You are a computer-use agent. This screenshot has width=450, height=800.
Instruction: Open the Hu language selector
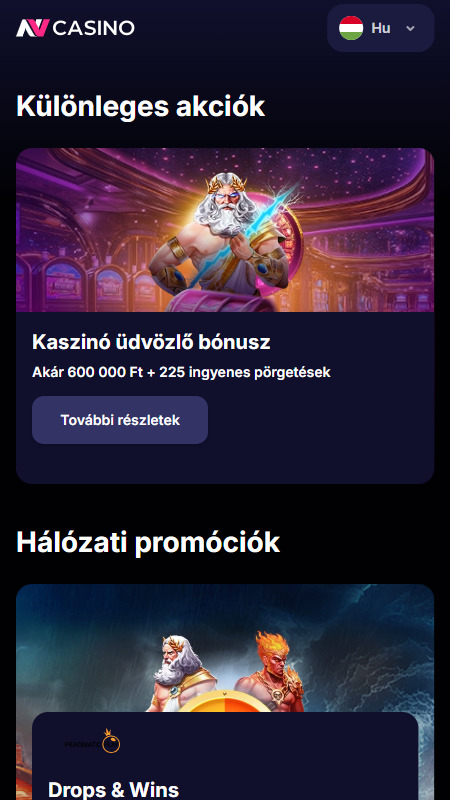(381, 28)
